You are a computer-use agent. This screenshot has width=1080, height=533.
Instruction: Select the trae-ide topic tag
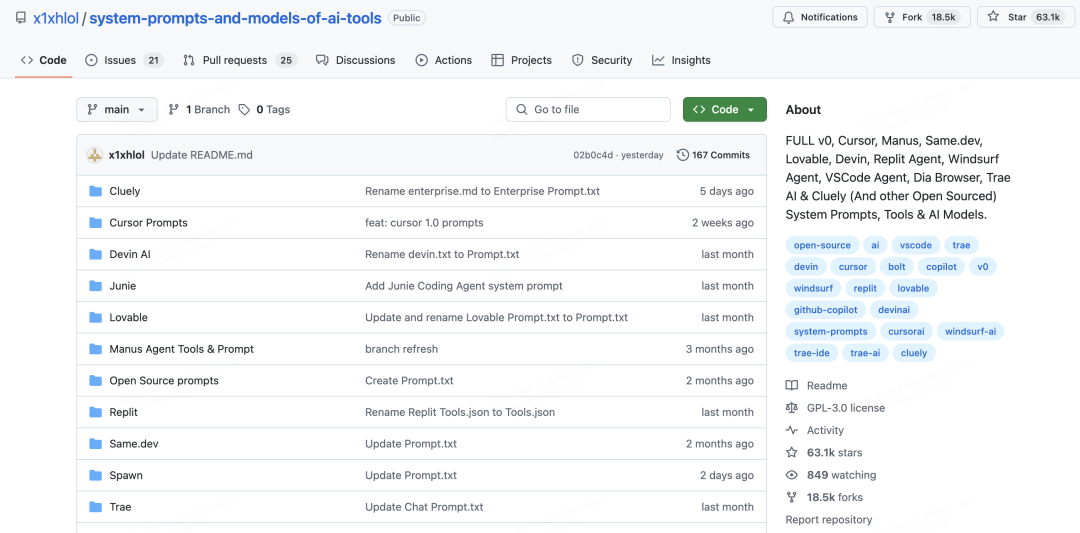tap(812, 353)
